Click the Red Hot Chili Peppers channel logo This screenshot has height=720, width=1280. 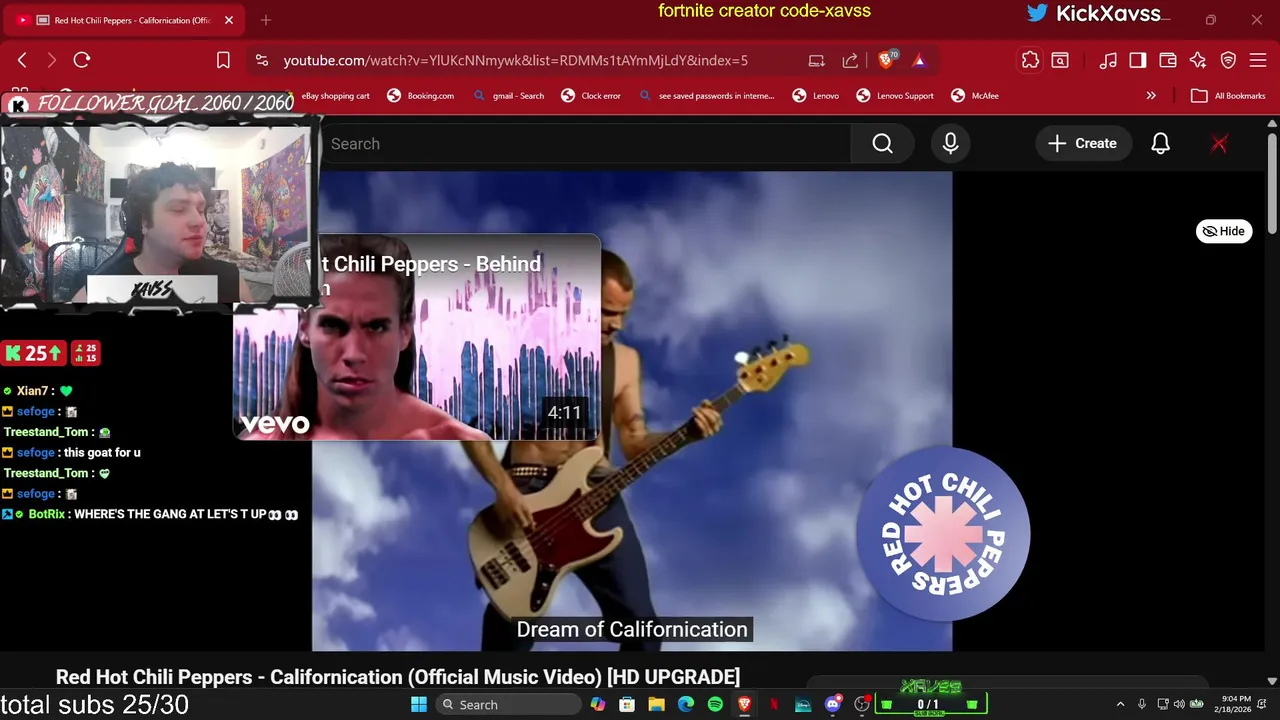pyautogui.click(x=943, y=534)
